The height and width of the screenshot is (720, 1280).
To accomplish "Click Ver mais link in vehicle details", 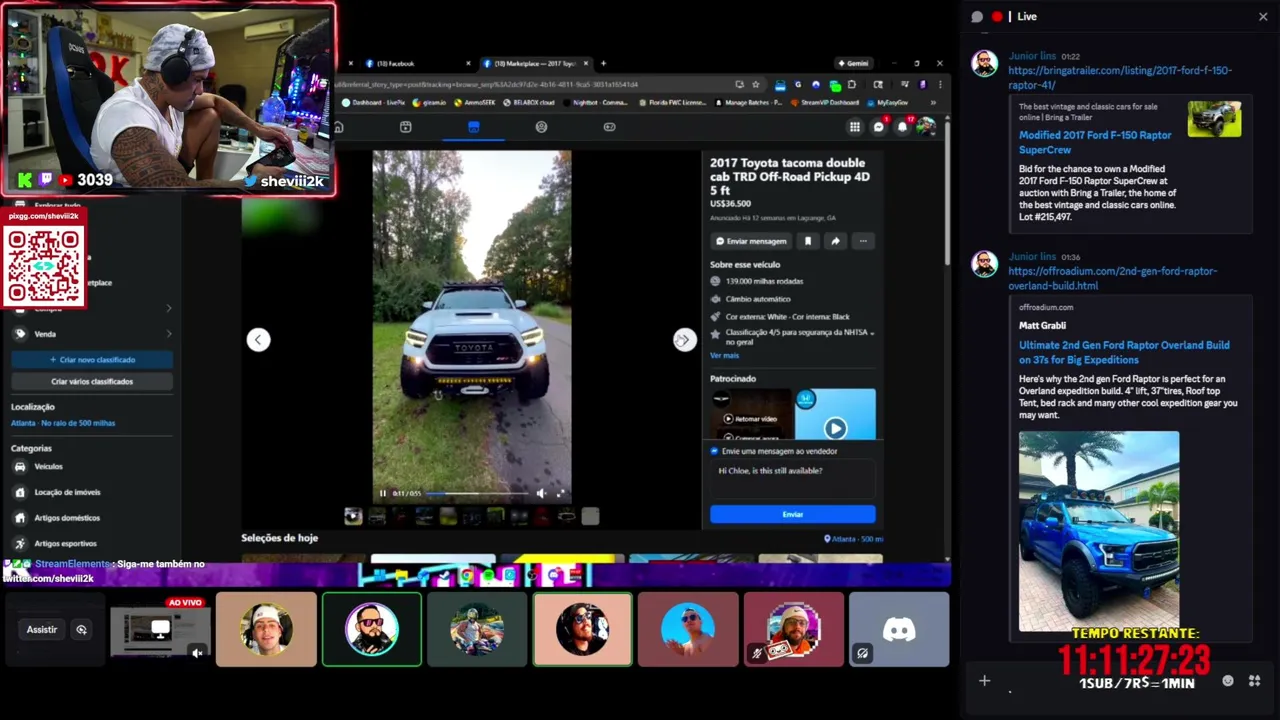I will coord(724,355).
